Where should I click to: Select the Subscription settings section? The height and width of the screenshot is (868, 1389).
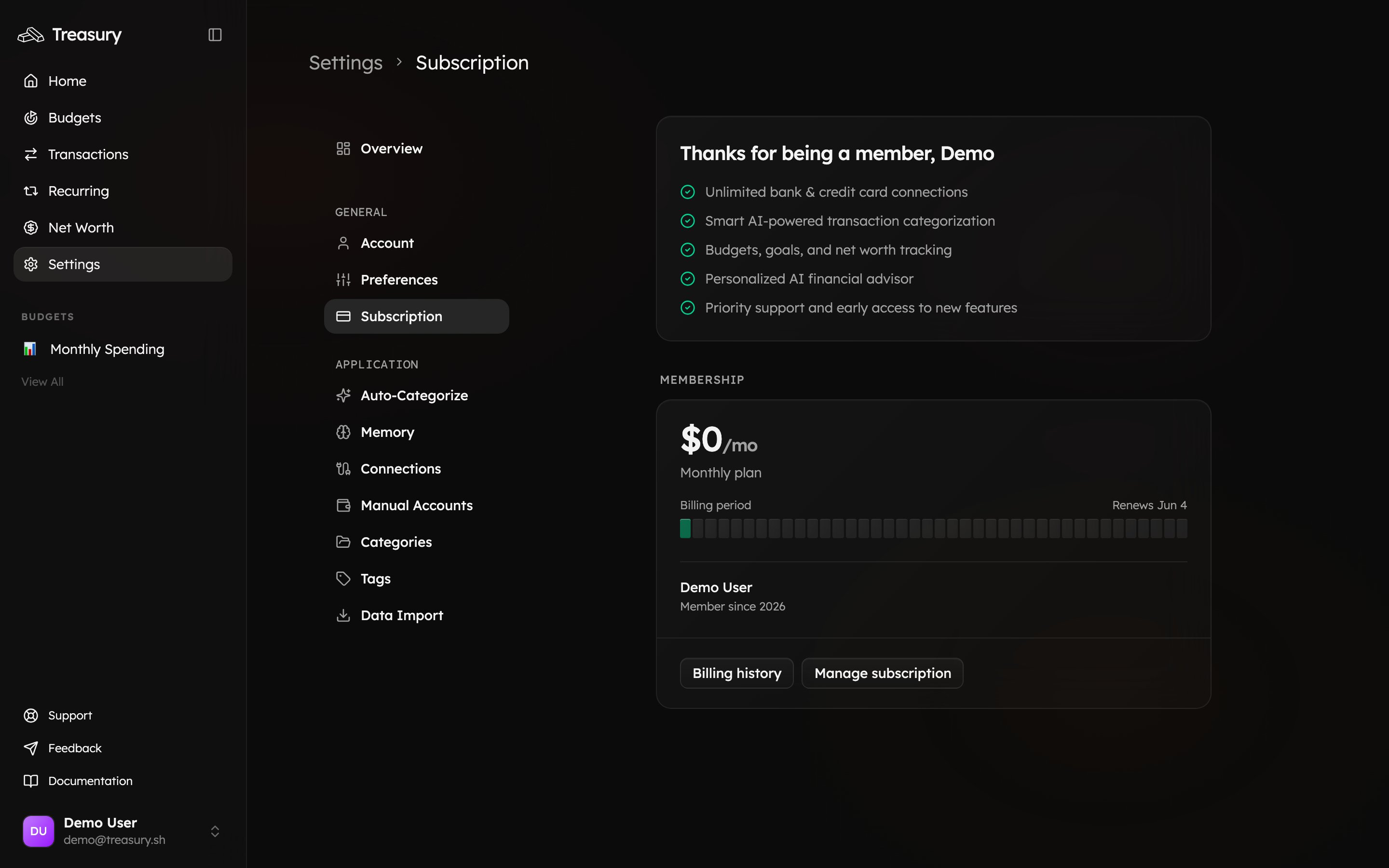click(x=417, y=316)
